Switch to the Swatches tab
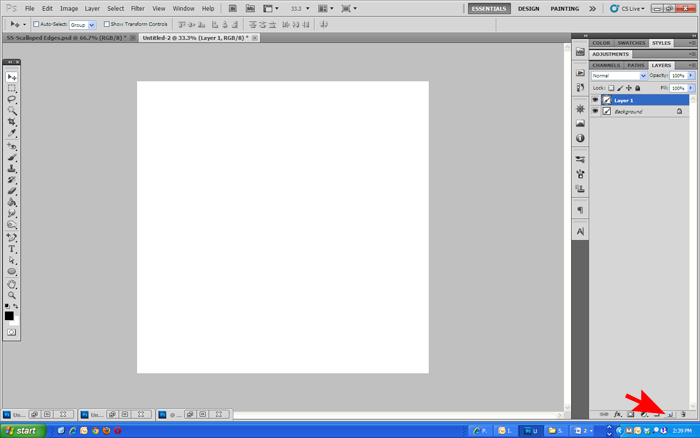 point(631,43)
